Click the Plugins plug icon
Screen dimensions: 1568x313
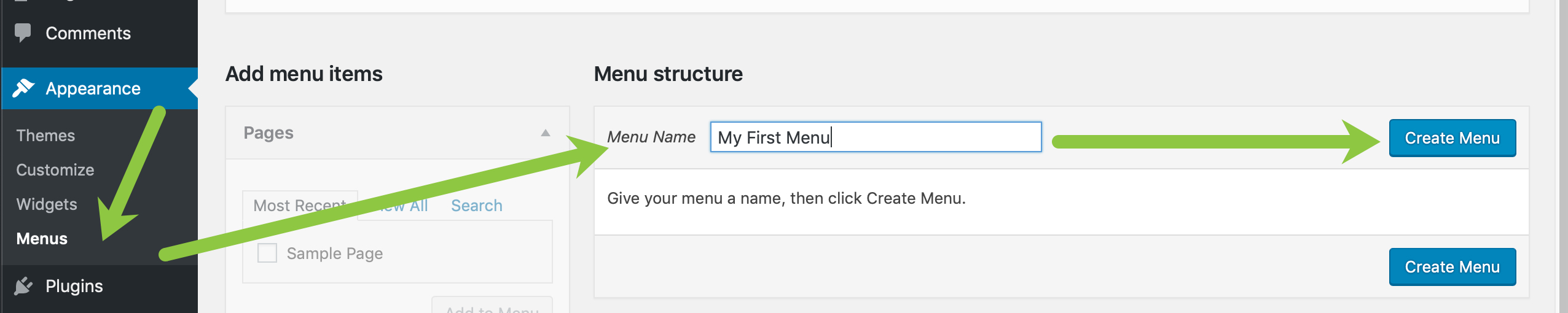coord(23,286)
